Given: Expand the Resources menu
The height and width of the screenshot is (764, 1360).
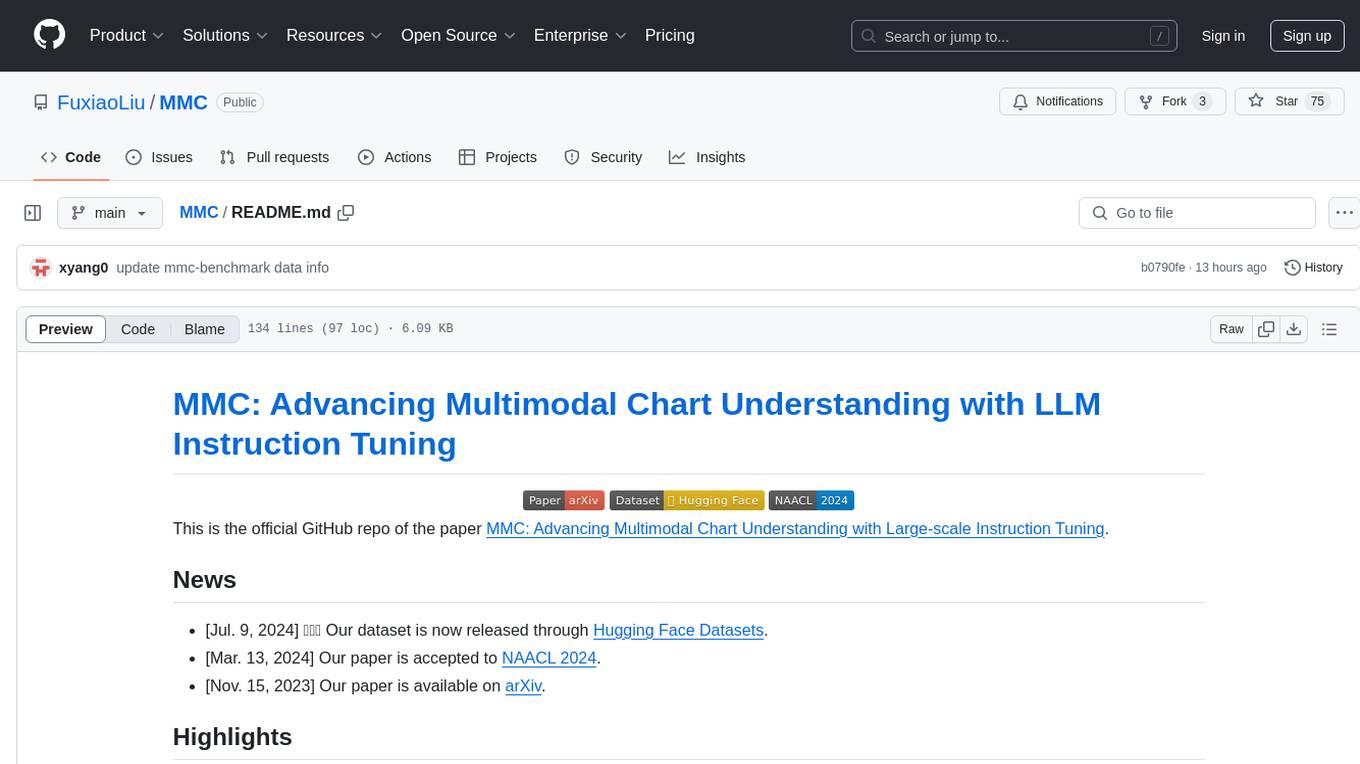Looking at the screenshot, I should coord(335,35).
